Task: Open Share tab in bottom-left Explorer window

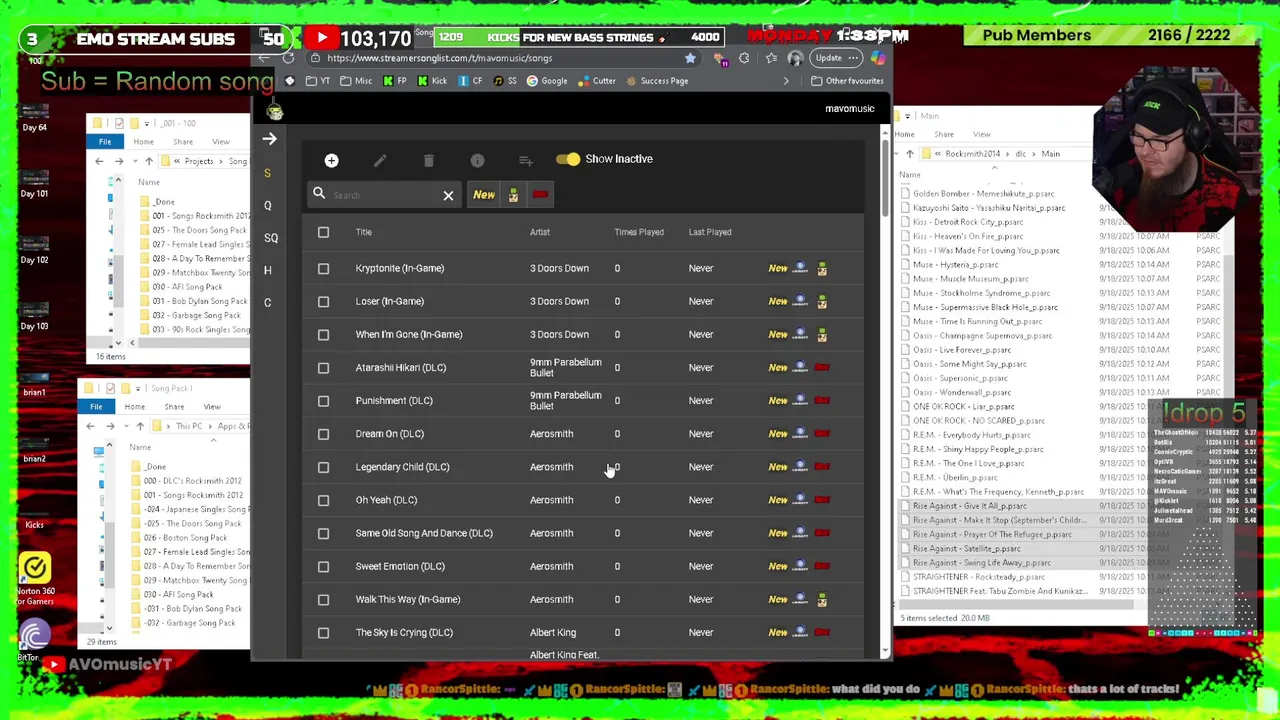Action: coord(174,407)
